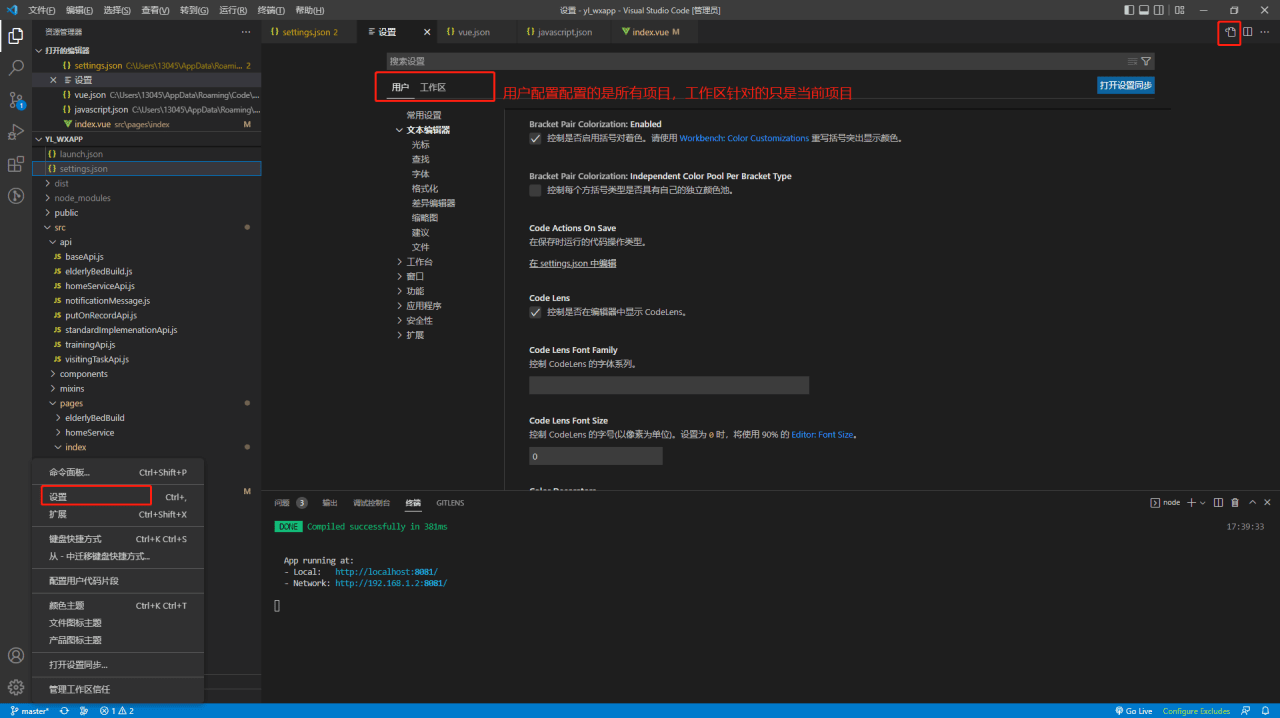This screenshot has height=718, width=1280.
Task: Open Run and Debug view
Action: click(x=16, y=132)
